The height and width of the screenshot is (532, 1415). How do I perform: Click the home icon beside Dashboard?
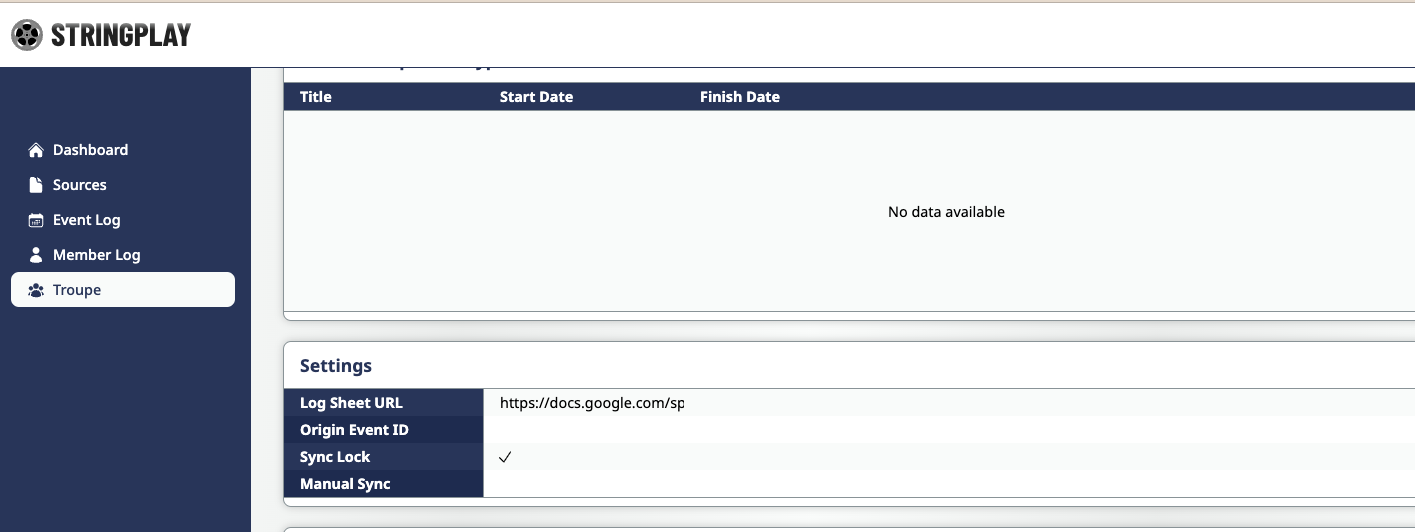[36, 150]
